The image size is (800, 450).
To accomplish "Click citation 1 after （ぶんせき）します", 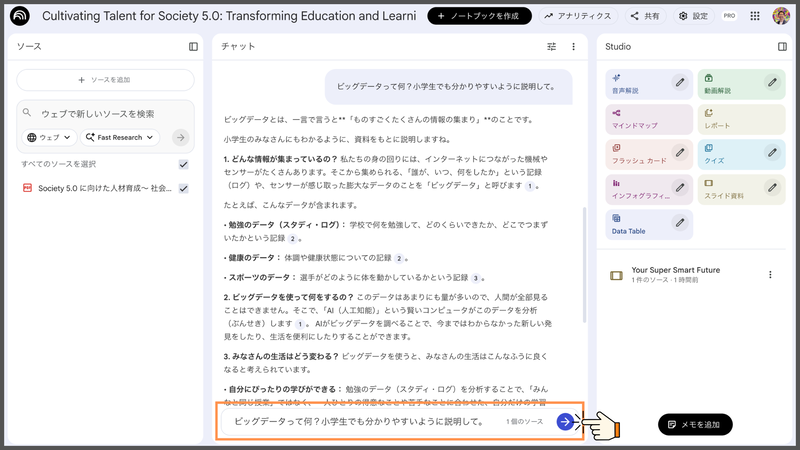I will (x=300, y=324).
